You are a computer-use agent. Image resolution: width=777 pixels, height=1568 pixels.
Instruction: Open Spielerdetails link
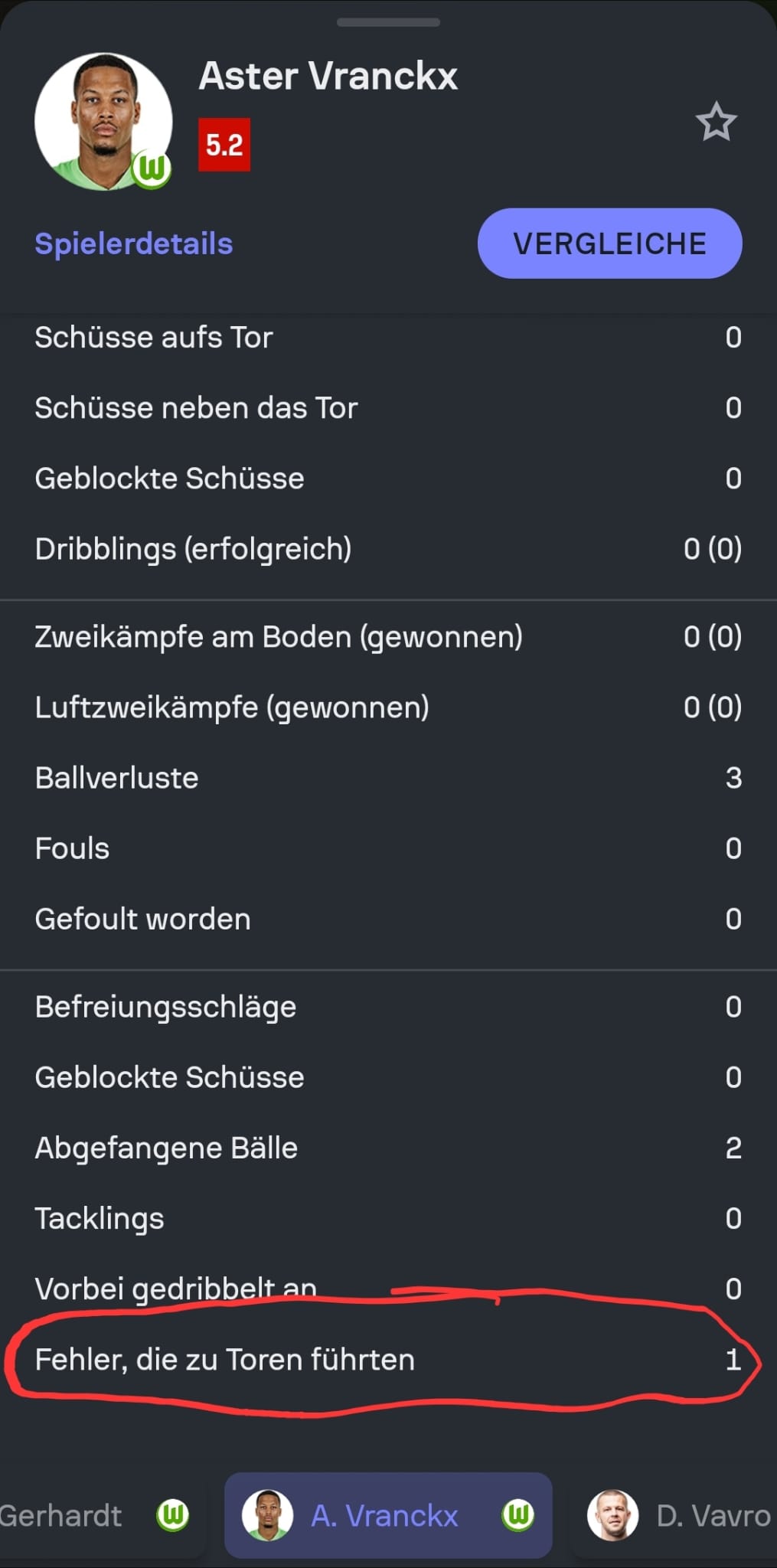[x=134, y=243]
